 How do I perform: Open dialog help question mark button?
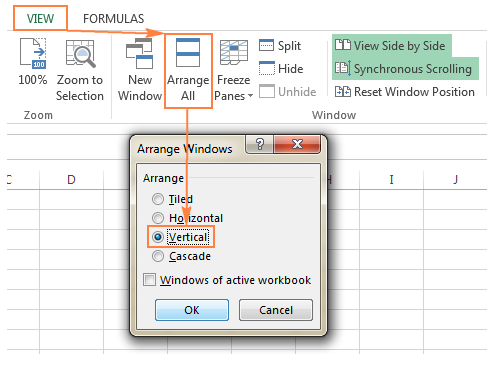click(x=260, y=144)
